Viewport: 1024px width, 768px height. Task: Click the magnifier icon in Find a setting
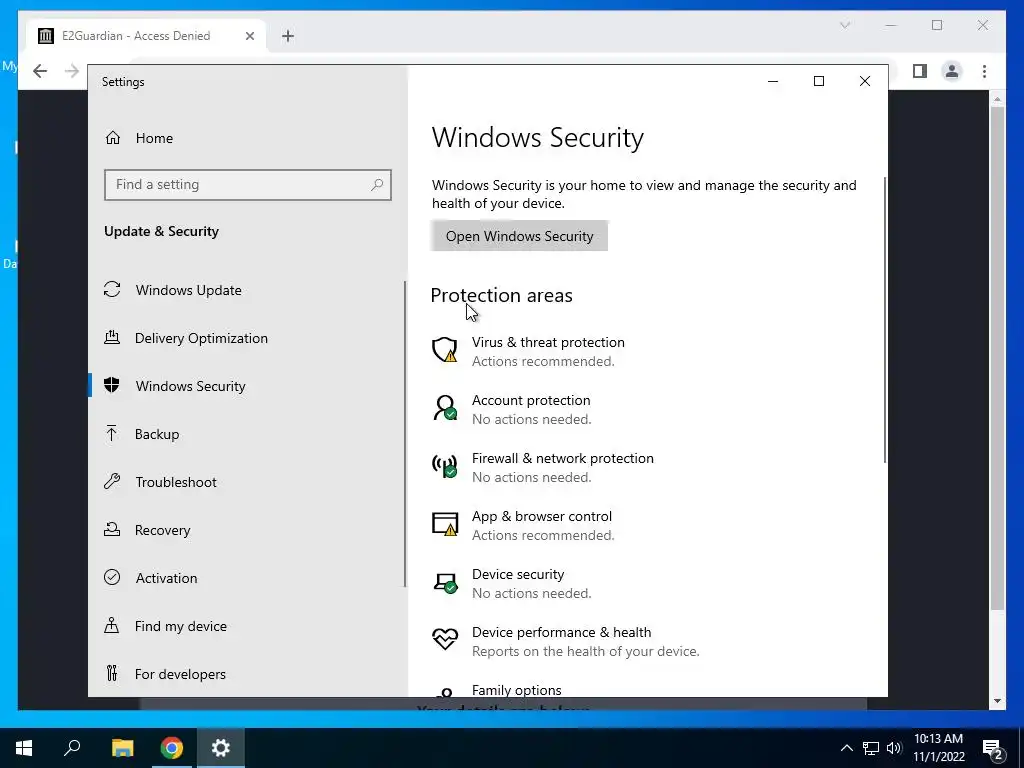tap(377, 185)
